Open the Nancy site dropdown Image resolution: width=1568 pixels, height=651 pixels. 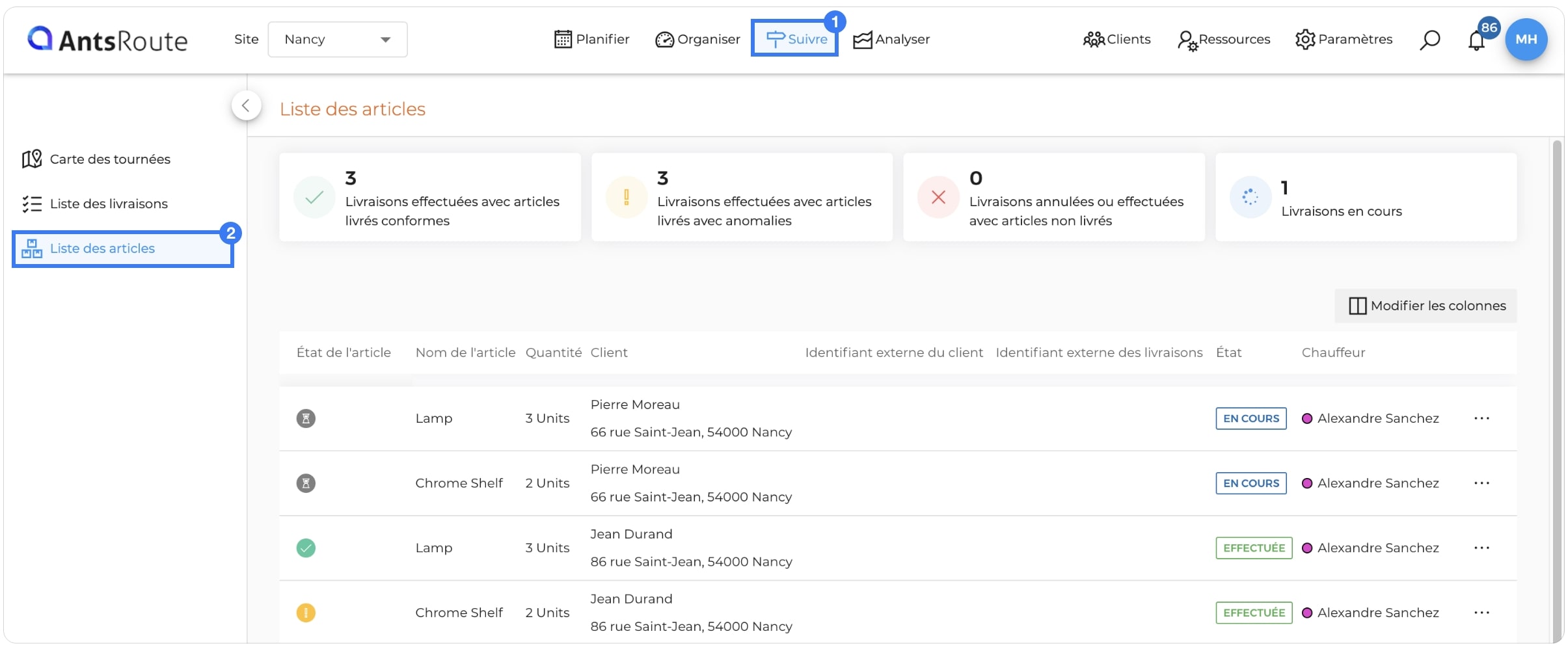[338, 40]
